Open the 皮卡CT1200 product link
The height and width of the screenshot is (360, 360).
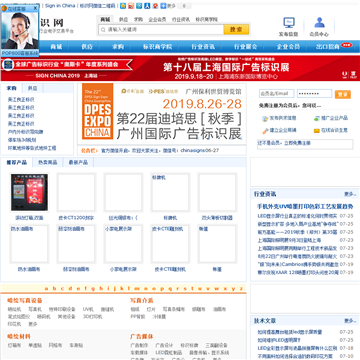pyautogui.click(x=76, y=218)
